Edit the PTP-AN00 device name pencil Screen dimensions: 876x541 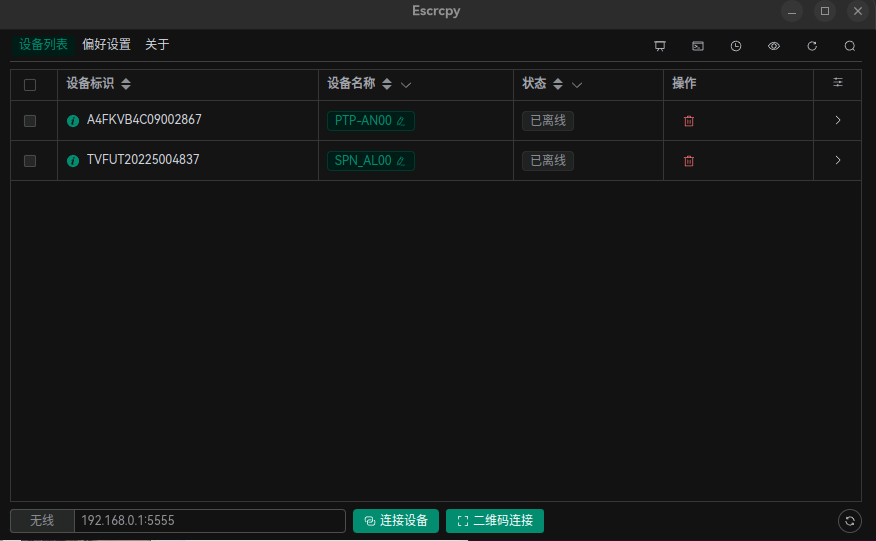pos(401,121)
